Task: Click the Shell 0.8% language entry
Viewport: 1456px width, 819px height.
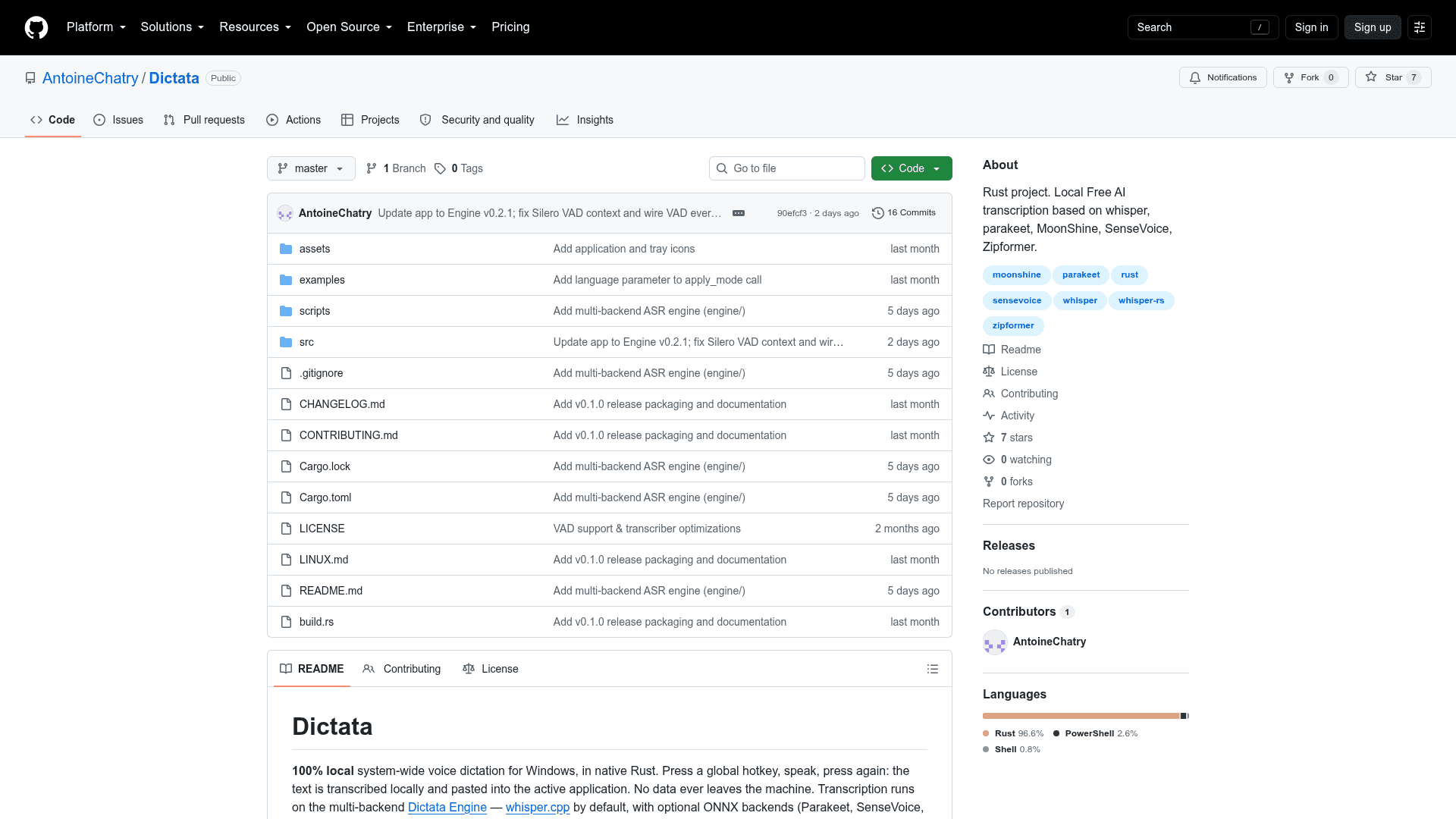Action: [1012, 749]
